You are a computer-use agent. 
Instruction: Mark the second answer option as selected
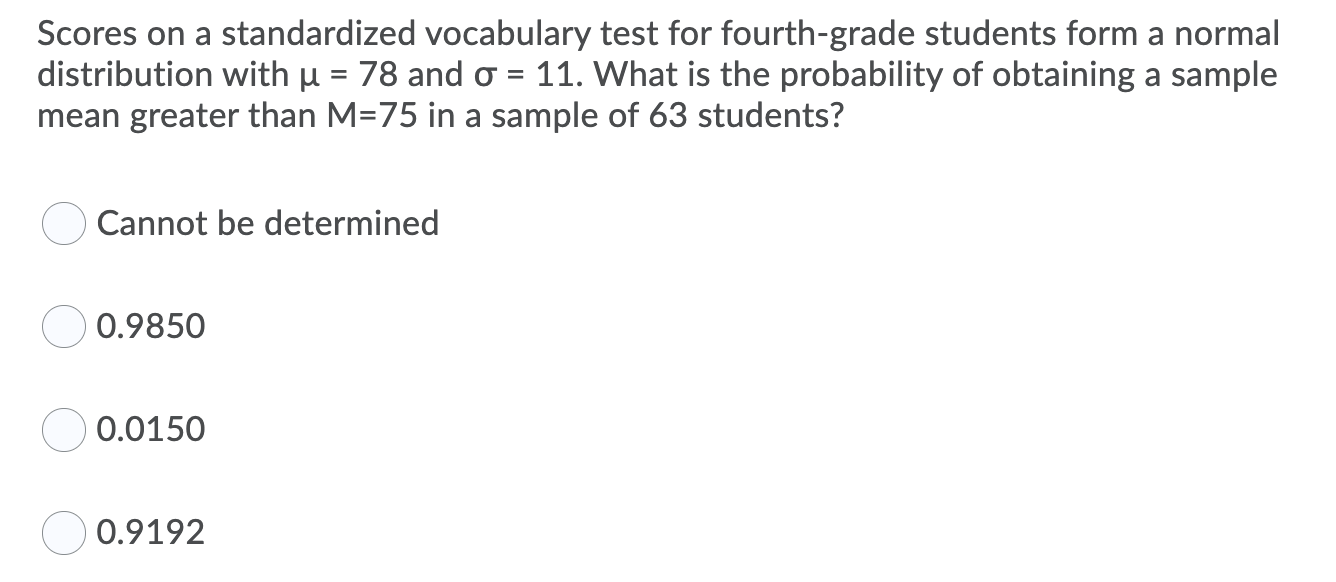[64, 326]
